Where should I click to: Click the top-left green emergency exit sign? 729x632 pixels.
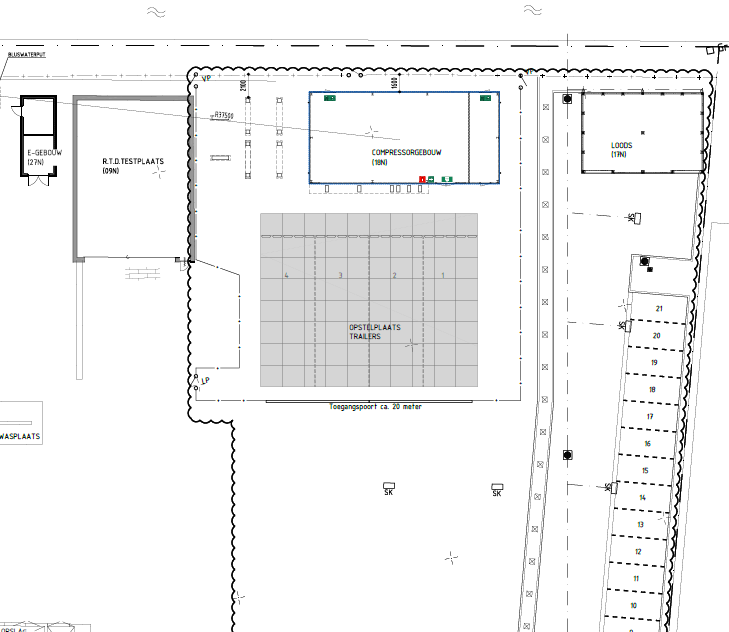(x=330, y=98)
